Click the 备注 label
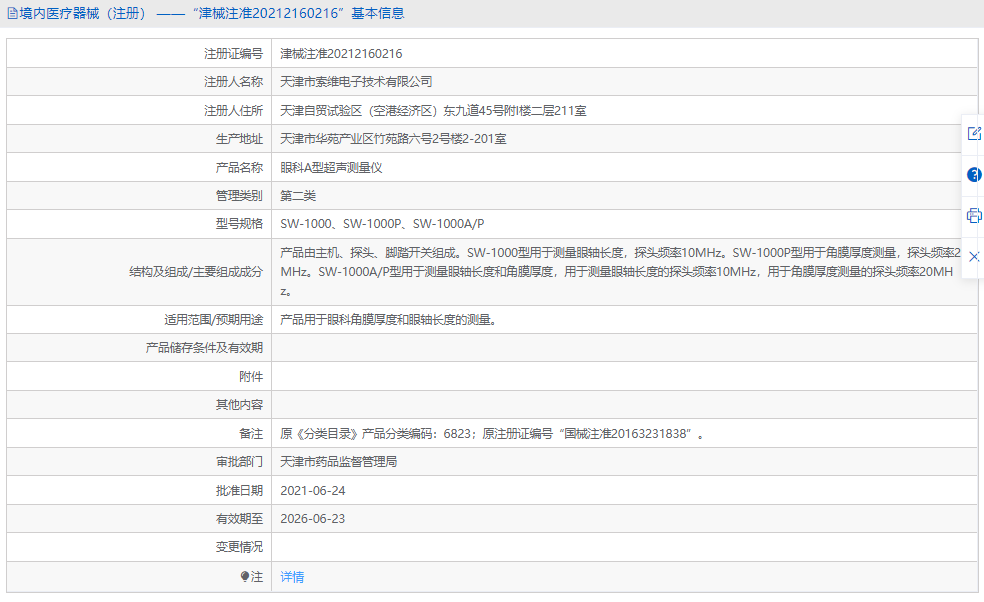The height and width of the screenshot is (602, 984). (251, 434)
